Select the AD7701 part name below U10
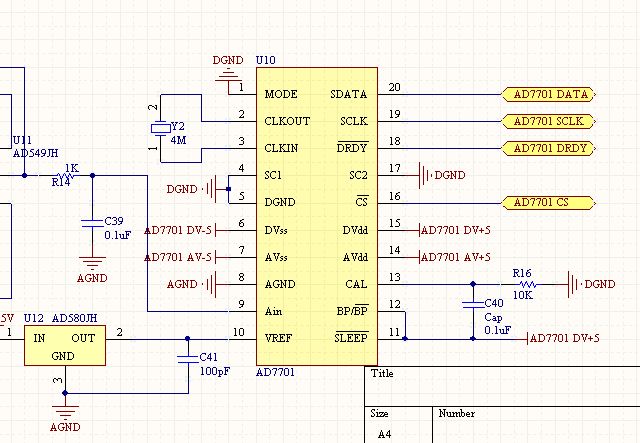The height and width of the screenshot is (443, 640). pos(275,372)
